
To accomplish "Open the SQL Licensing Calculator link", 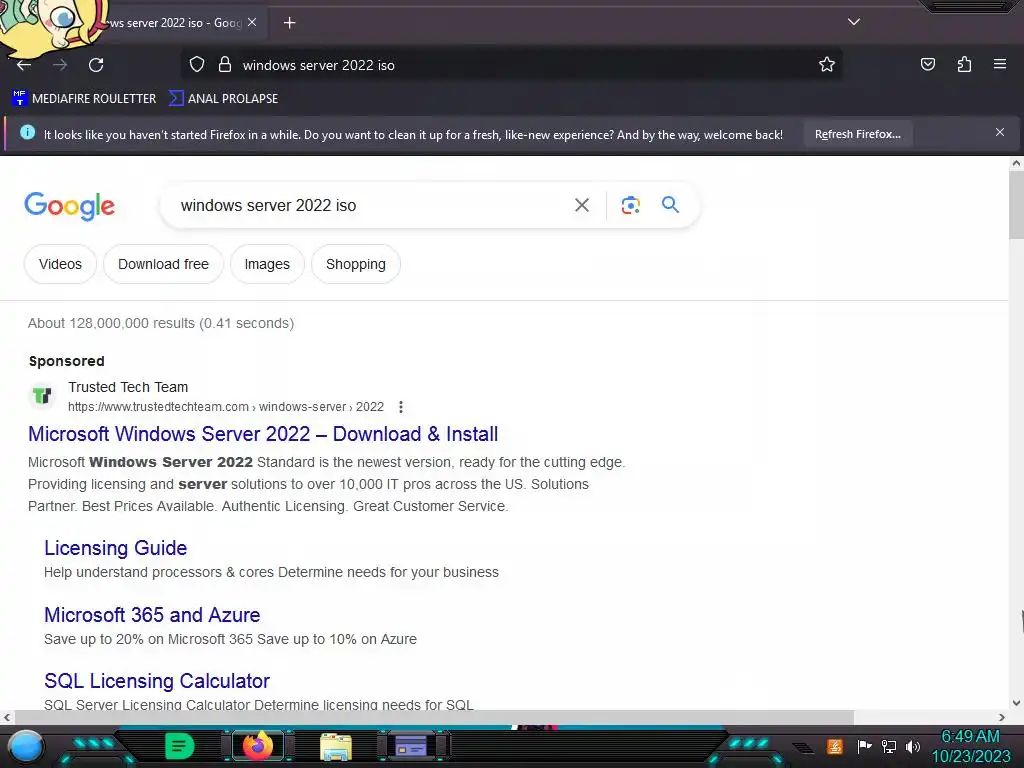I will pyautogui.click(x=157, y=680).
